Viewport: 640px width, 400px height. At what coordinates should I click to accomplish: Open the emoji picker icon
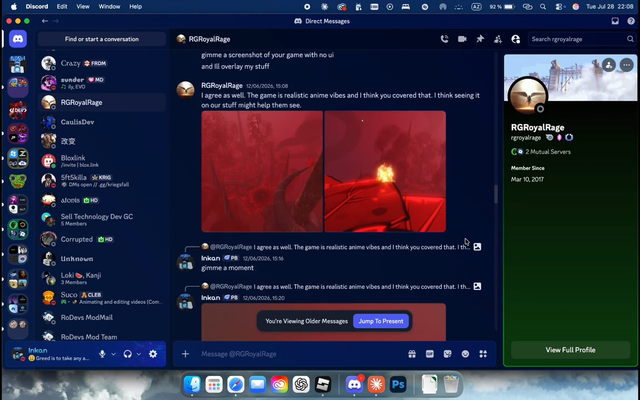point(465,354)
